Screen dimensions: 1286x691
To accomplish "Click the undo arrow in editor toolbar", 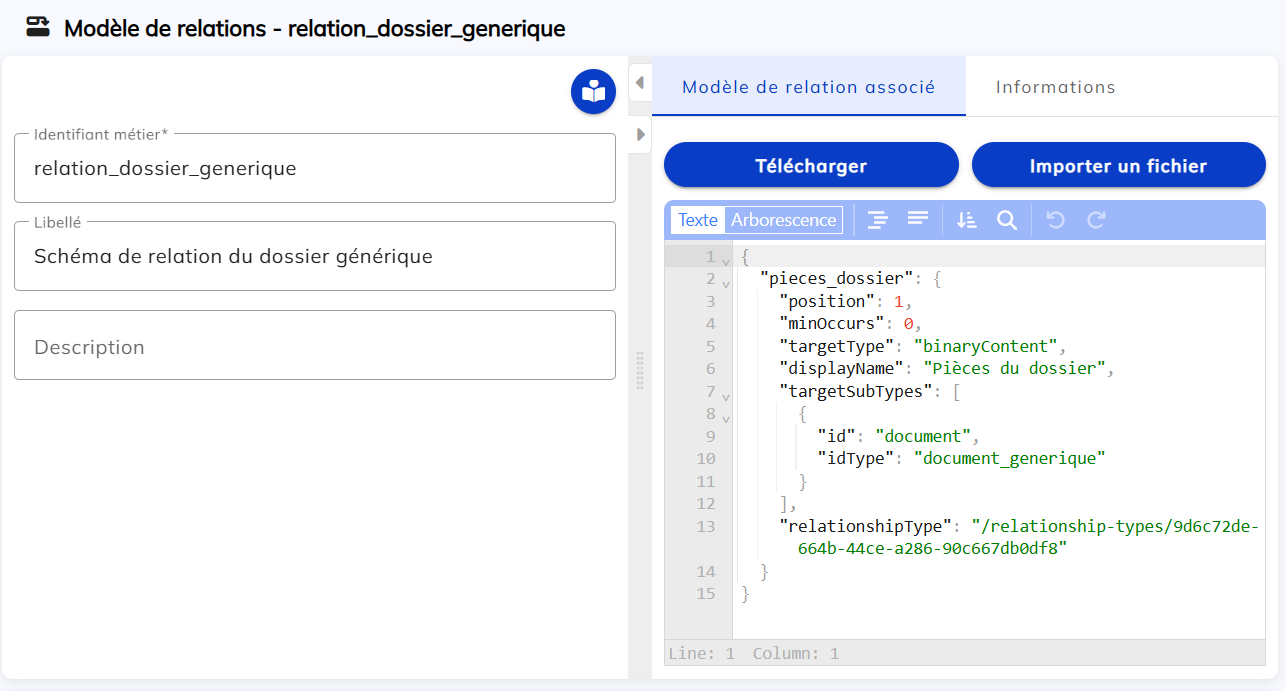I will coord(1055,220).
